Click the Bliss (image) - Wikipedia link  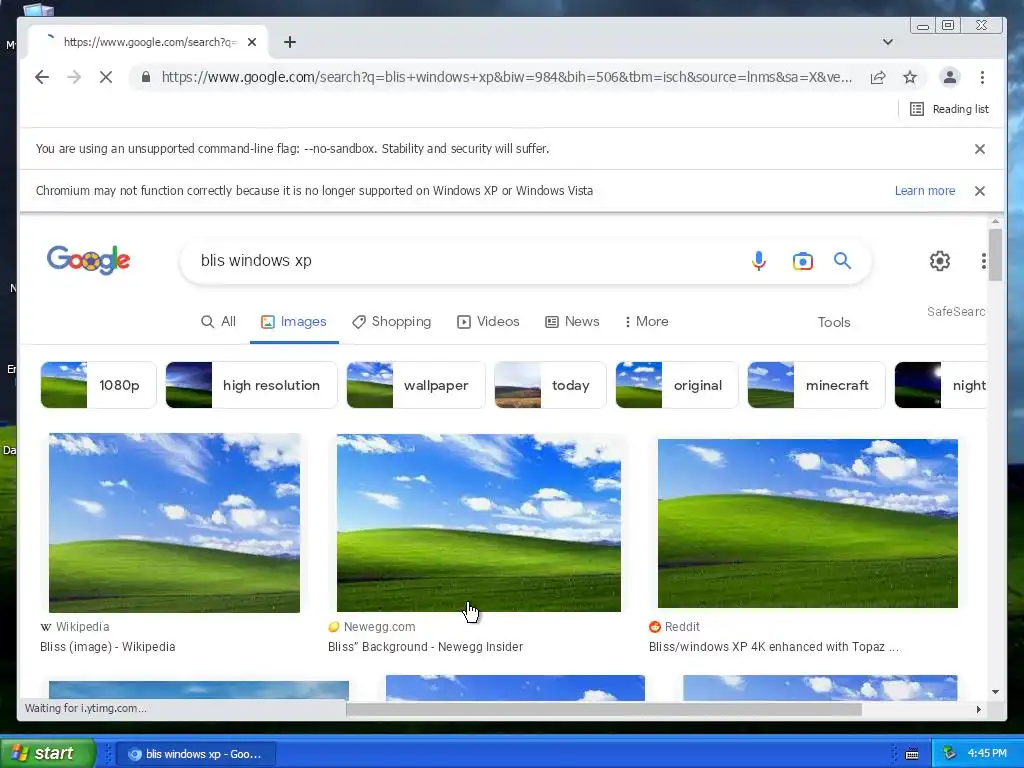pyautogui.click(x=108, y=647)
